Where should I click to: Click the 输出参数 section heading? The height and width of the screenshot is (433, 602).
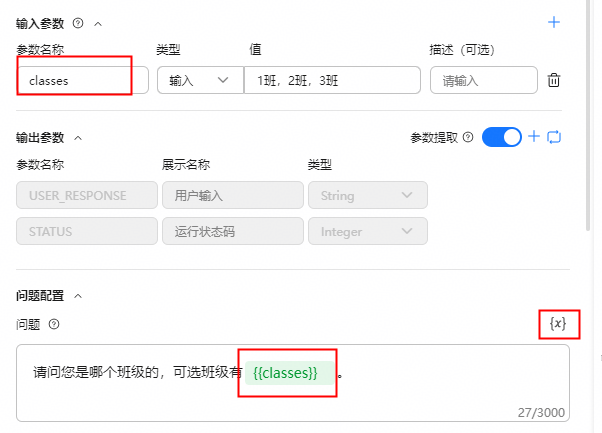tap(40, 137)
